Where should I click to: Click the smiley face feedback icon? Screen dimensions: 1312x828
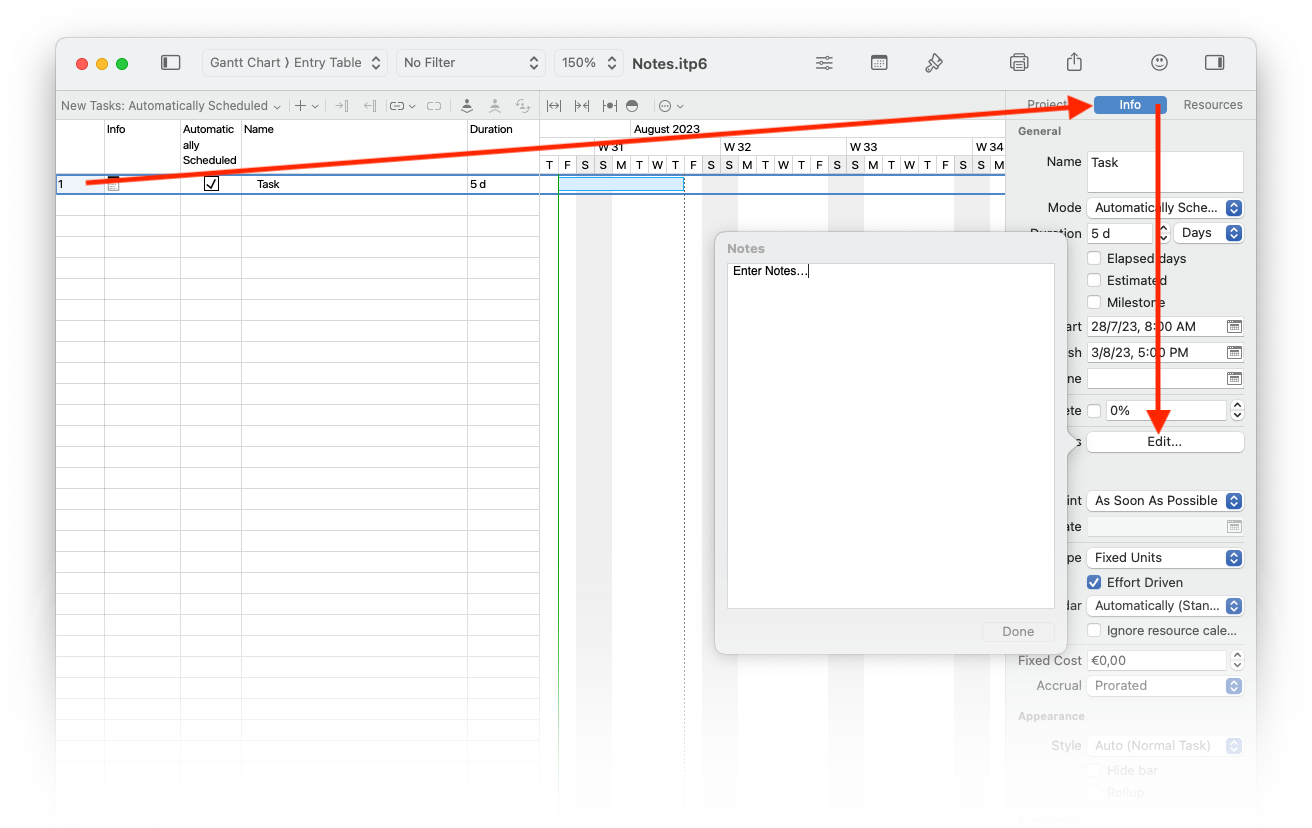1159,62
